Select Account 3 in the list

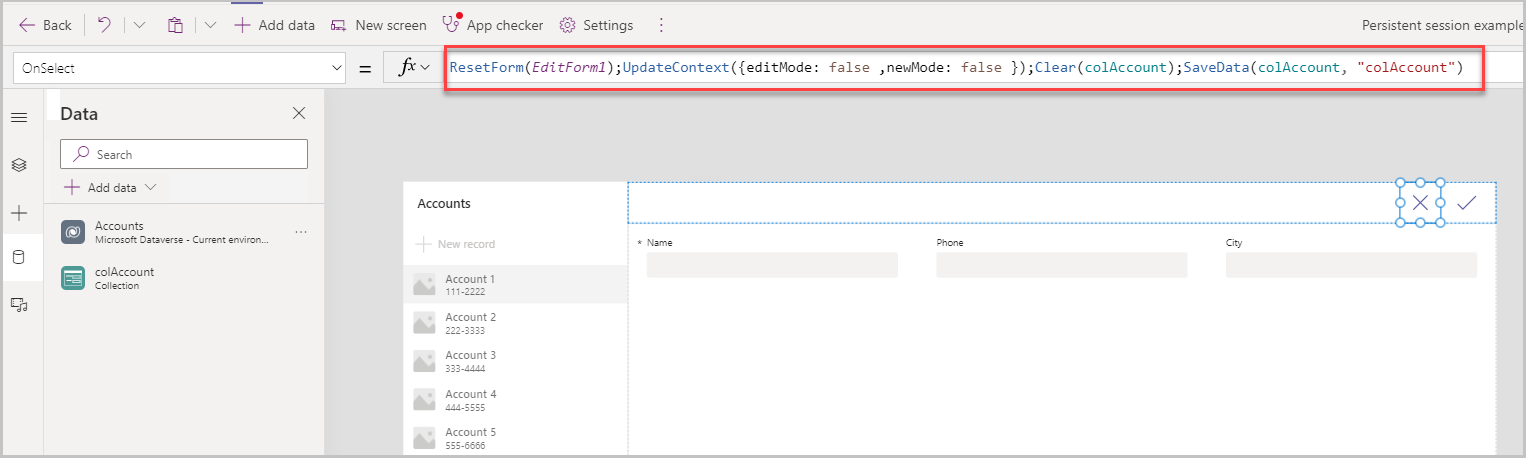point(515,360)
